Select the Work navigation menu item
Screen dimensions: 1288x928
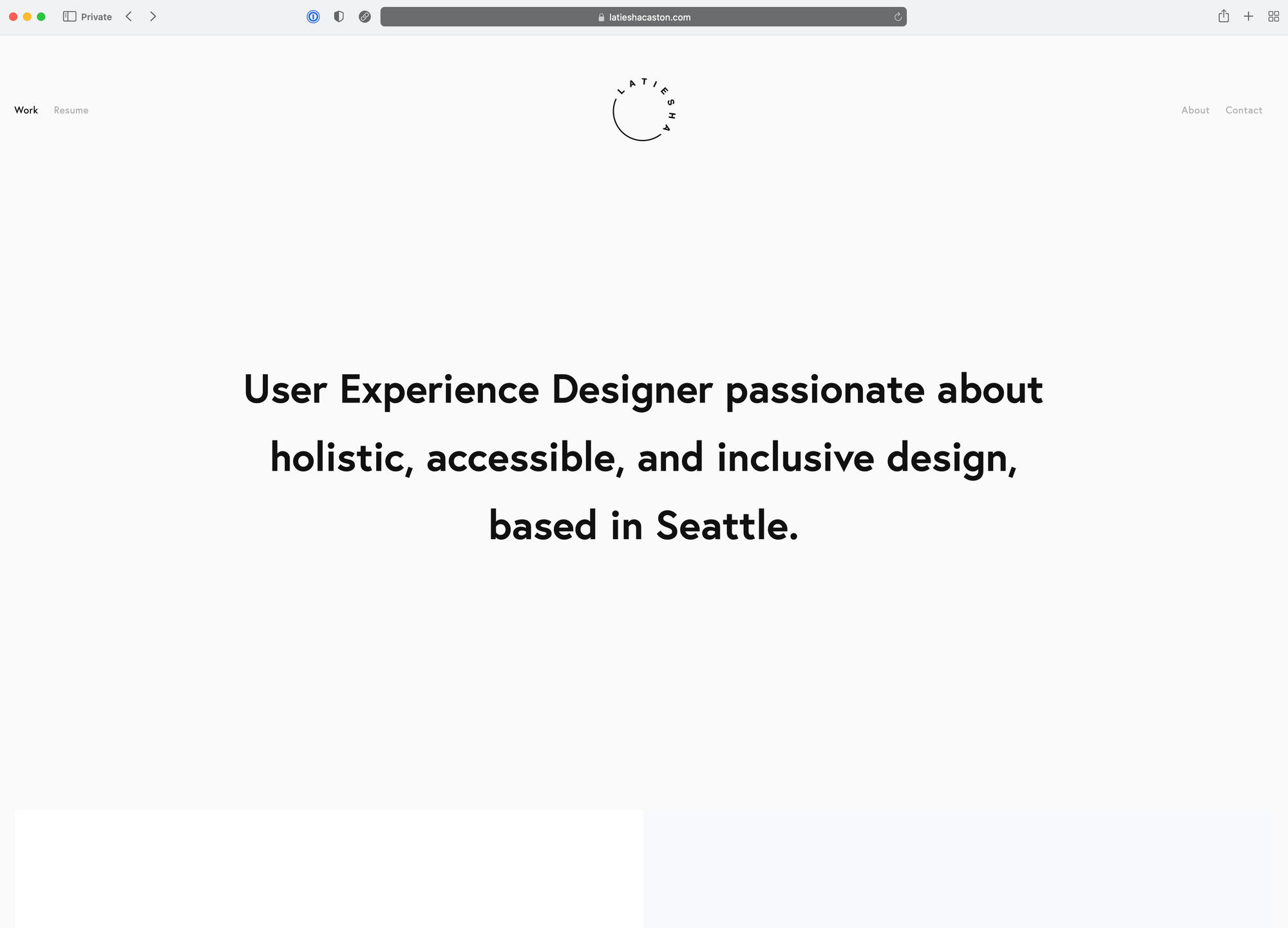tap(26, 110)
